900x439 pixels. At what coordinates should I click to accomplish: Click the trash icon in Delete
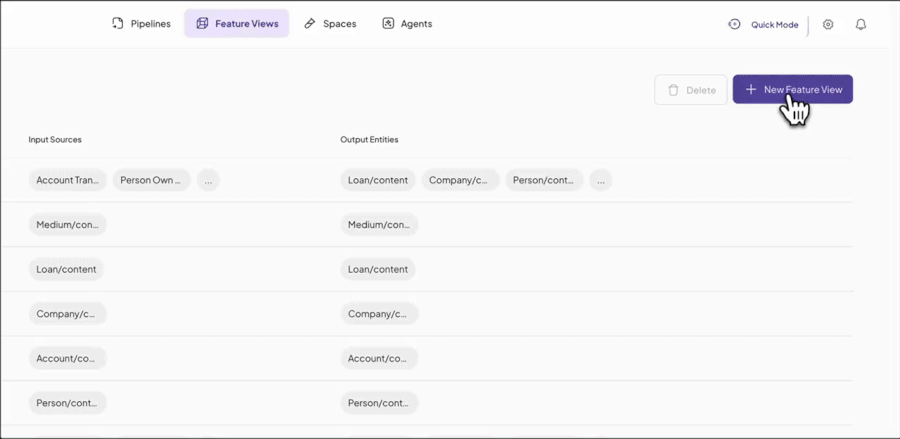[x=673, y=90]
